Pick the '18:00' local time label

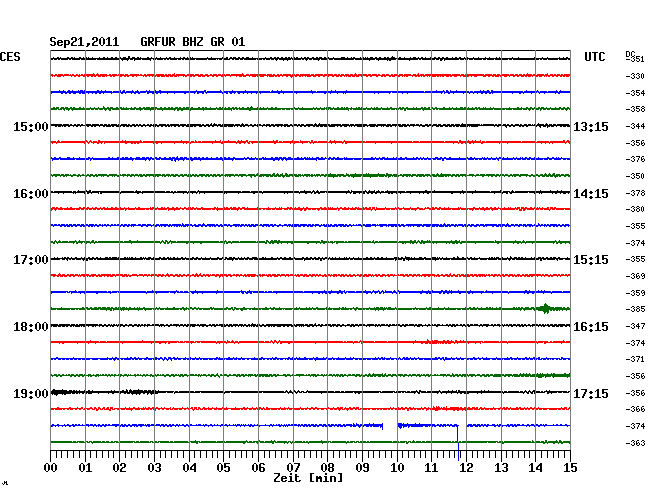[x=31, y=327]
